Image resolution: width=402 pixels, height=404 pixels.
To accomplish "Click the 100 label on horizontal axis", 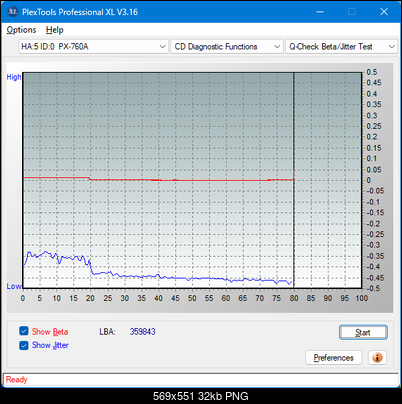I will click(x=361, y=298).
